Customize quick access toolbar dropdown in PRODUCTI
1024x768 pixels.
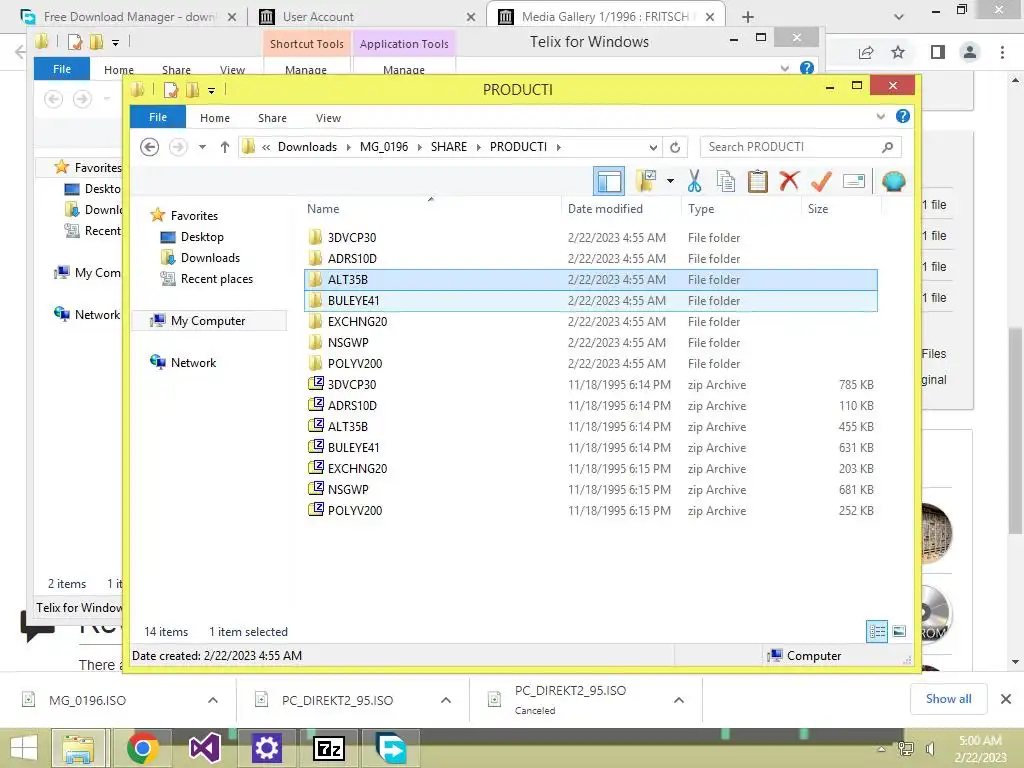pos(212,91)
